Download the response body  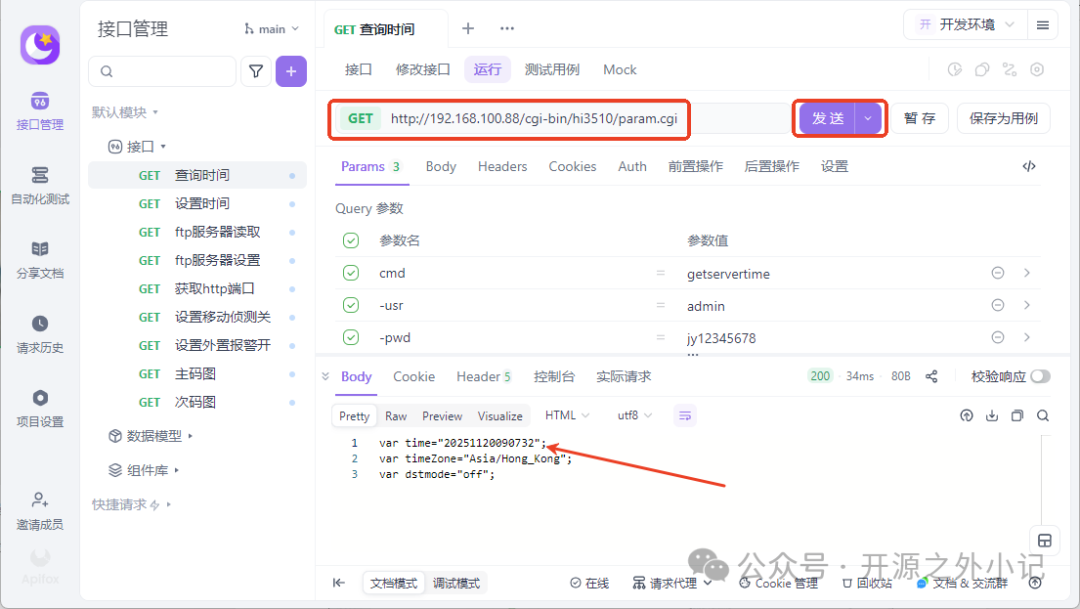point(992,415)
